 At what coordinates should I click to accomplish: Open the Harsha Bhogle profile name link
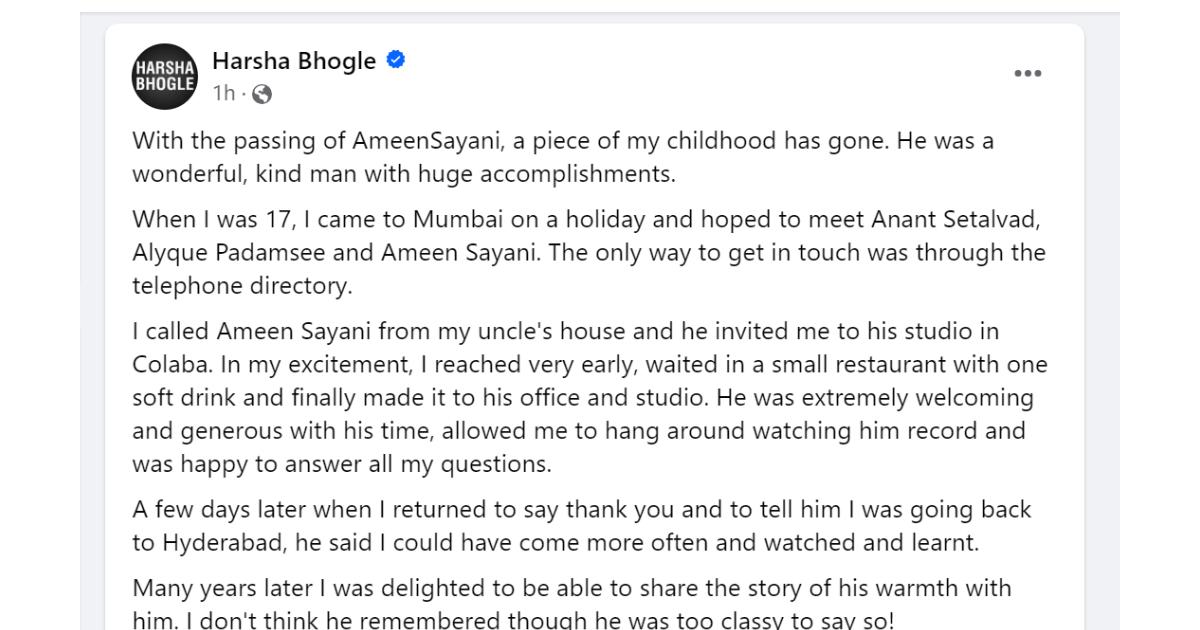(294, 61)
